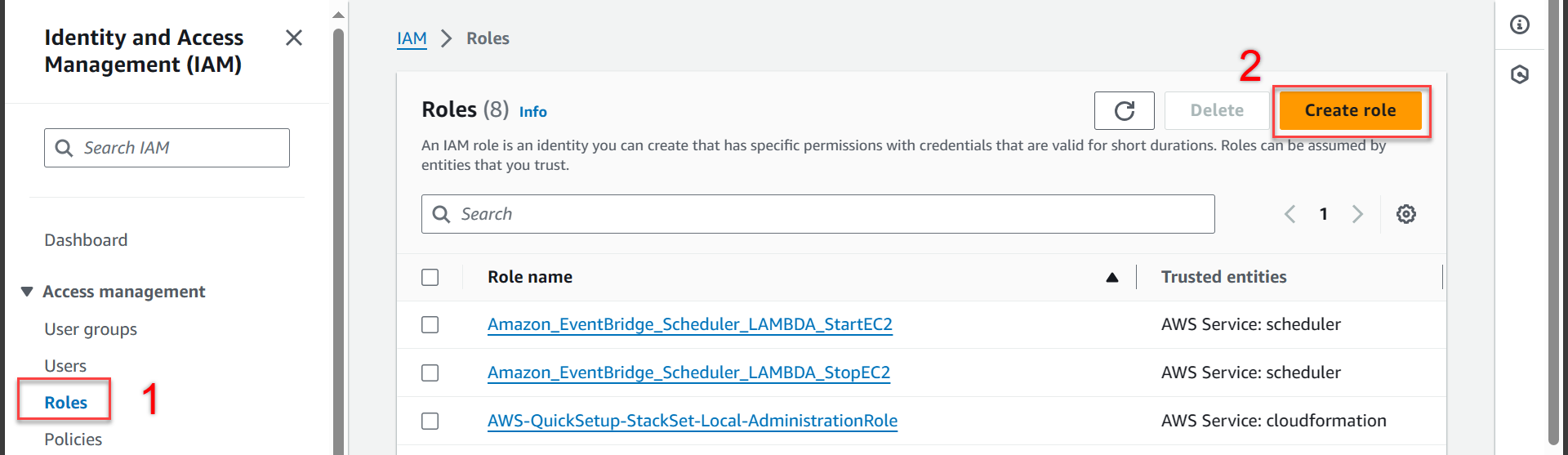Image resolution: width=1568 pixels, height=455 pixels.
Task: Close the IAM navigation panel
Action: pos(294,38)
